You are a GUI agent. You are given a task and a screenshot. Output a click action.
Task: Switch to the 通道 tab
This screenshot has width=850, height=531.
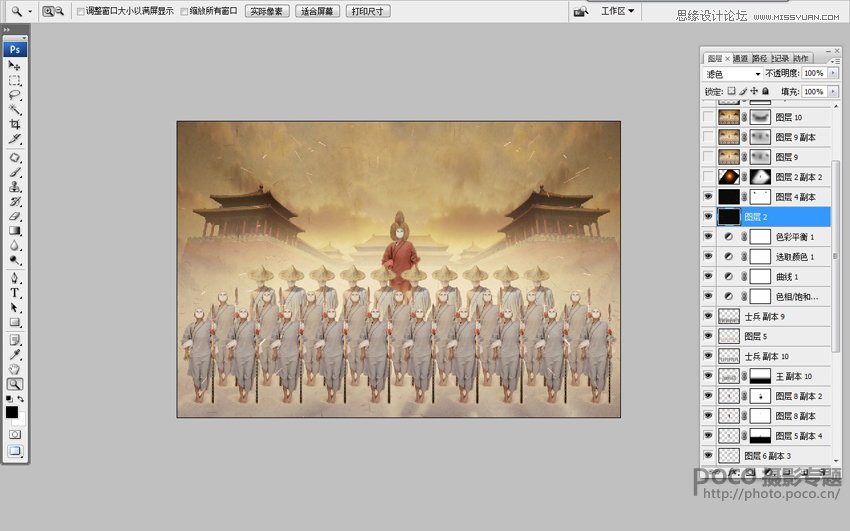740,59
